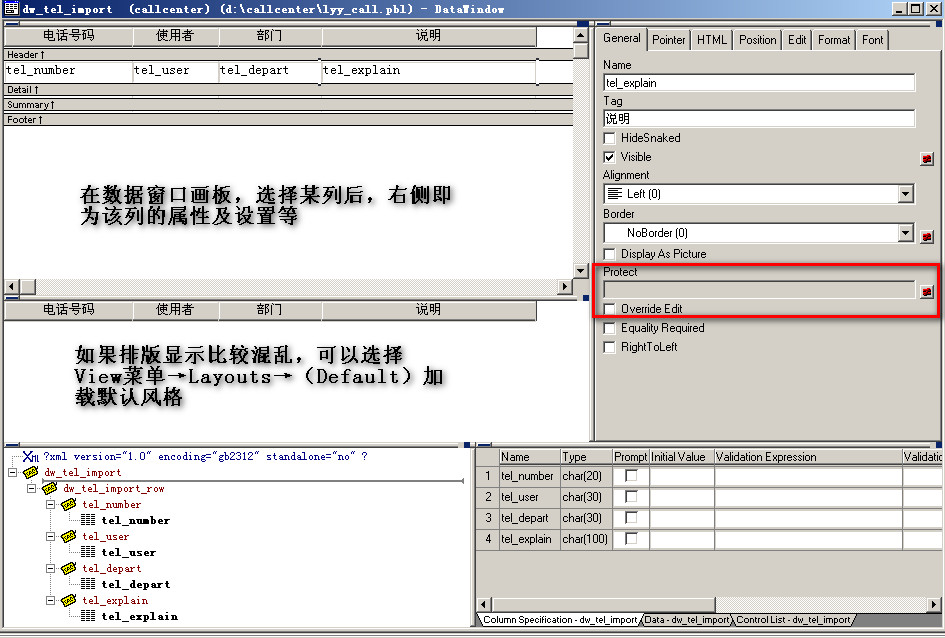The image size is (945, 638).
Task: Open the Position tab
Action: 758,40
